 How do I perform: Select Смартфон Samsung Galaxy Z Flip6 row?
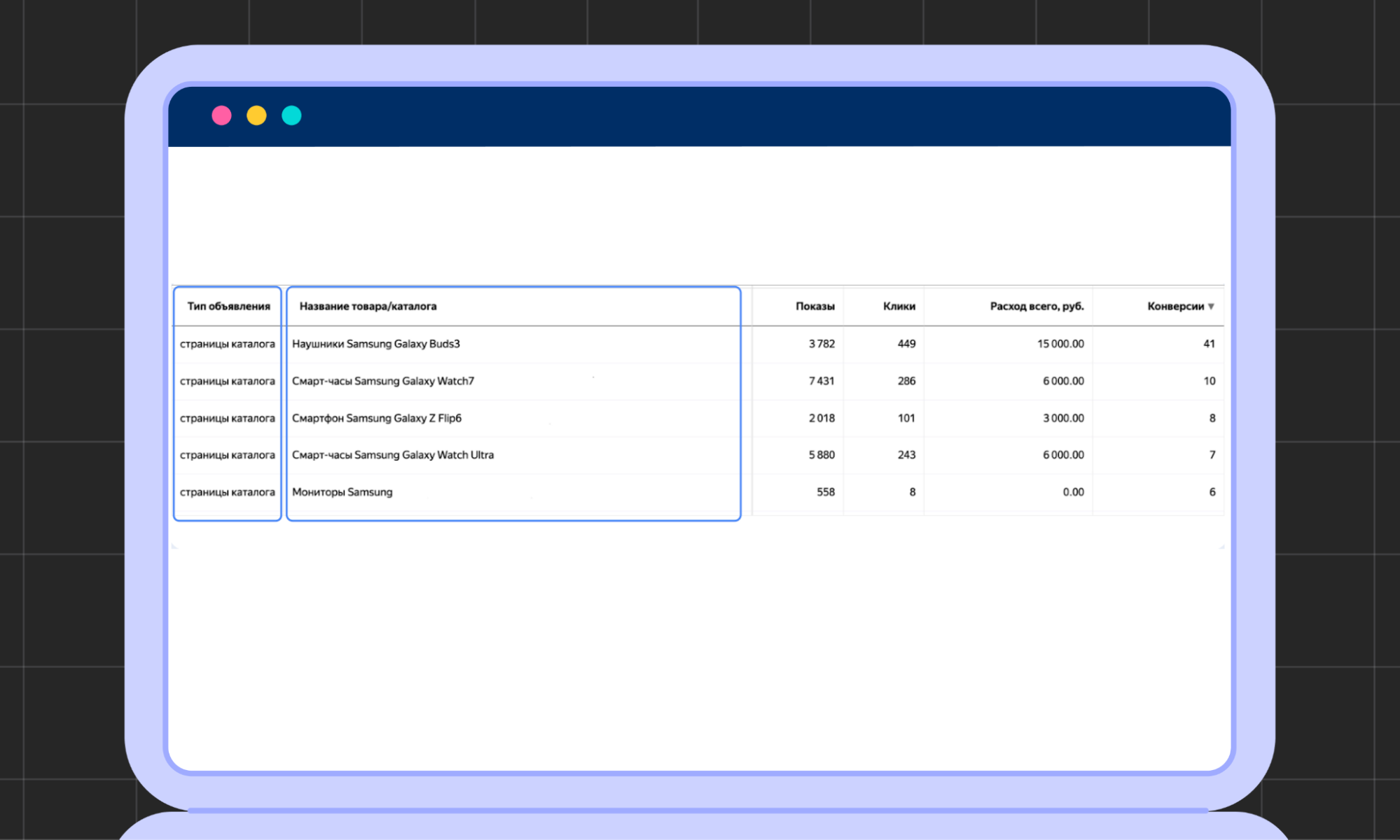pos(377,418)
